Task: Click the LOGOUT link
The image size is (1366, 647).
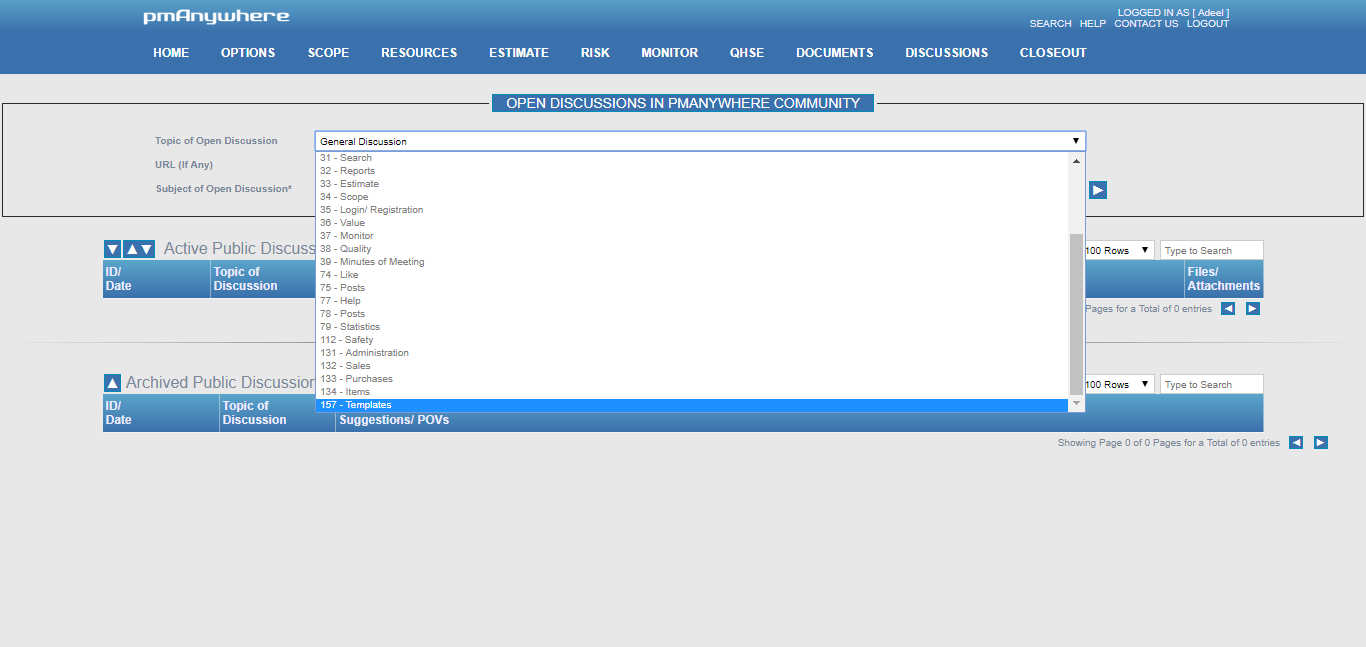Action: [1207, 24]
